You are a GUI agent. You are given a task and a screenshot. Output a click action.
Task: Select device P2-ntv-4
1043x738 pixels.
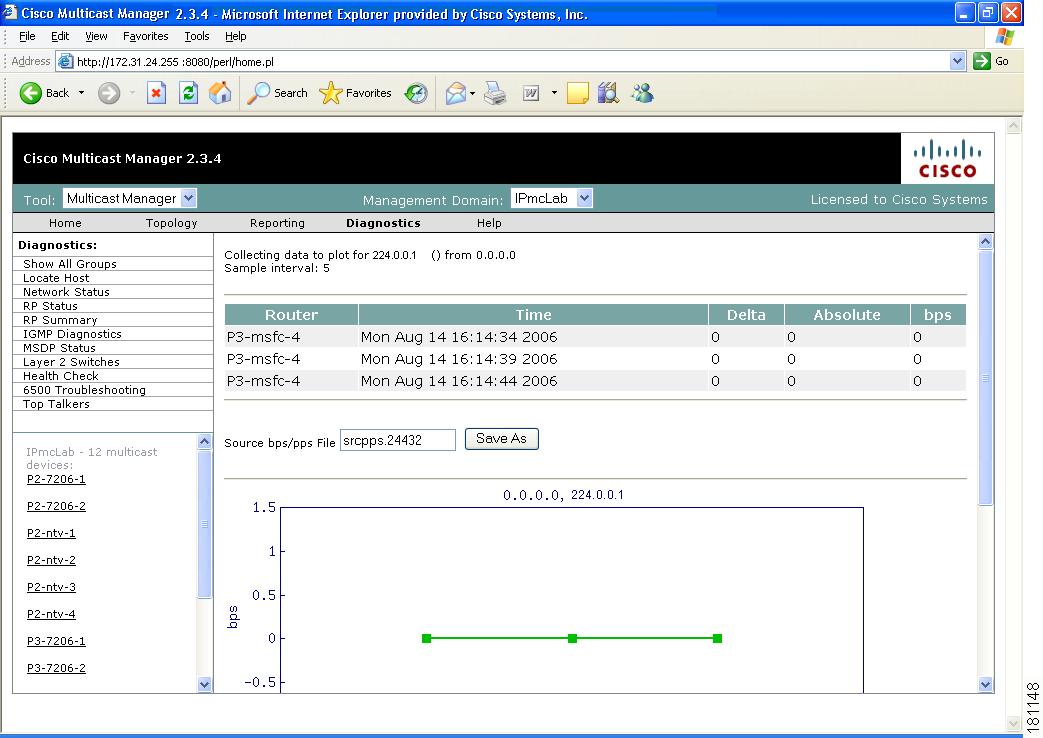(51, 614)
